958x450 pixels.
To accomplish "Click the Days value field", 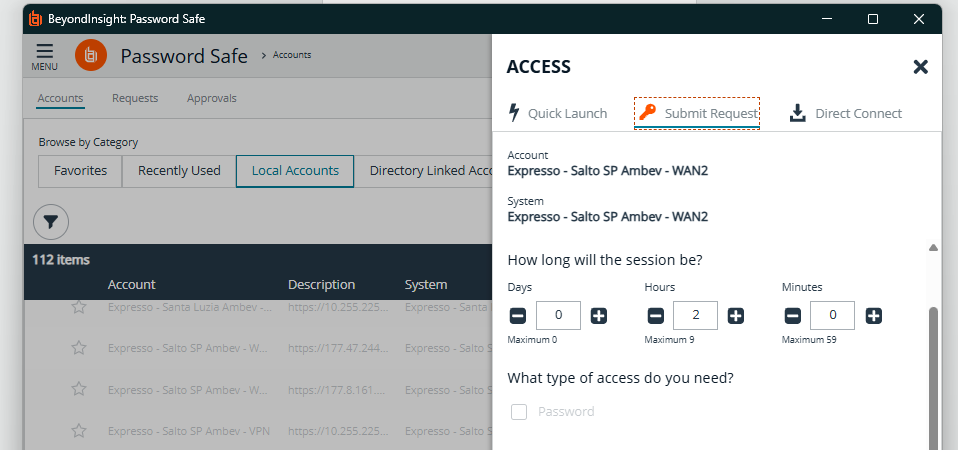I will [x=558, y=316].
